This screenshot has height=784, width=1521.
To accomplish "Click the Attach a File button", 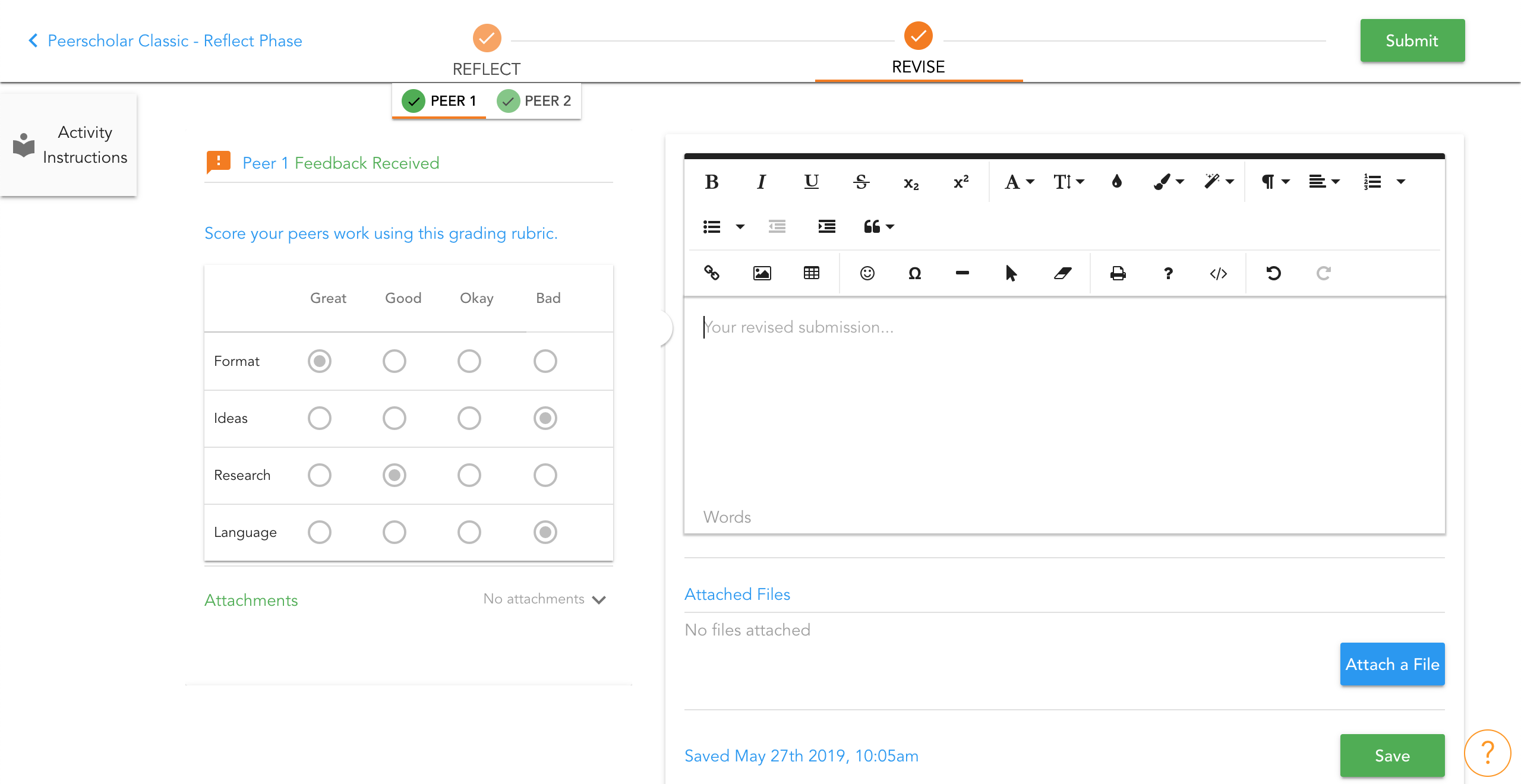I will [1391, 664].
